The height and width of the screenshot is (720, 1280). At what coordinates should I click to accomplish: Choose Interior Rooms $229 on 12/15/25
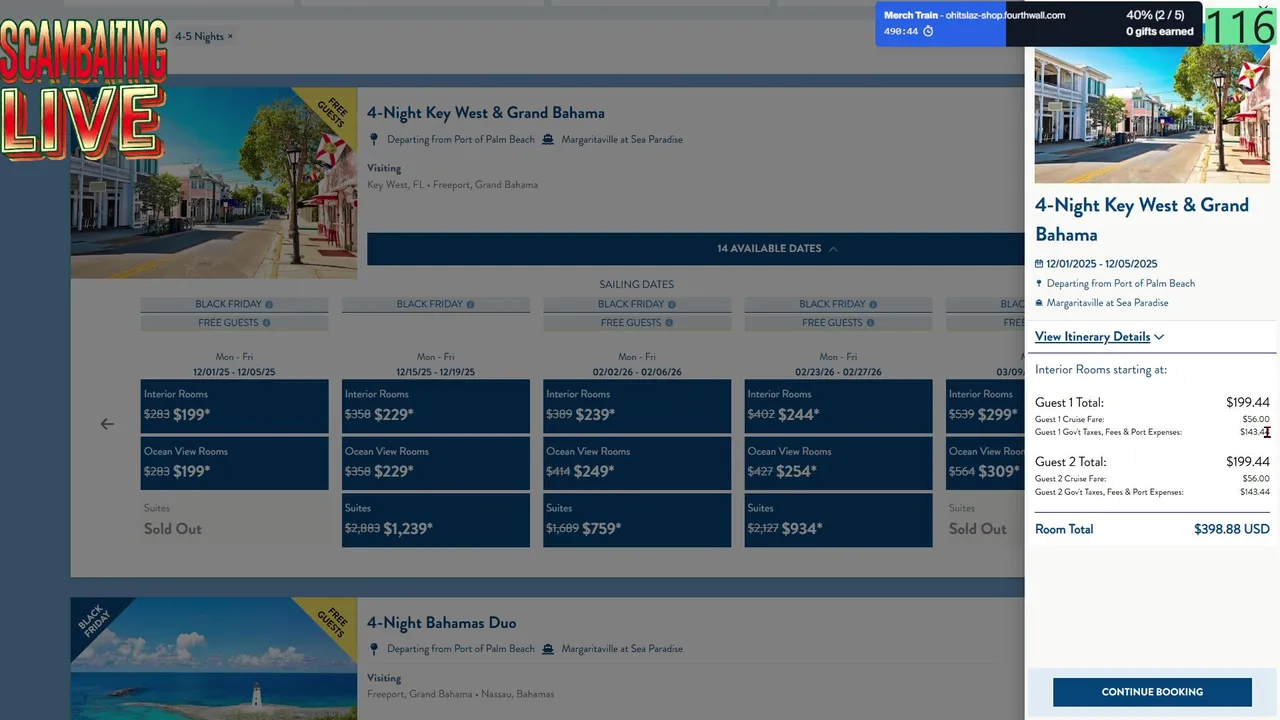(x=436, y=406)
